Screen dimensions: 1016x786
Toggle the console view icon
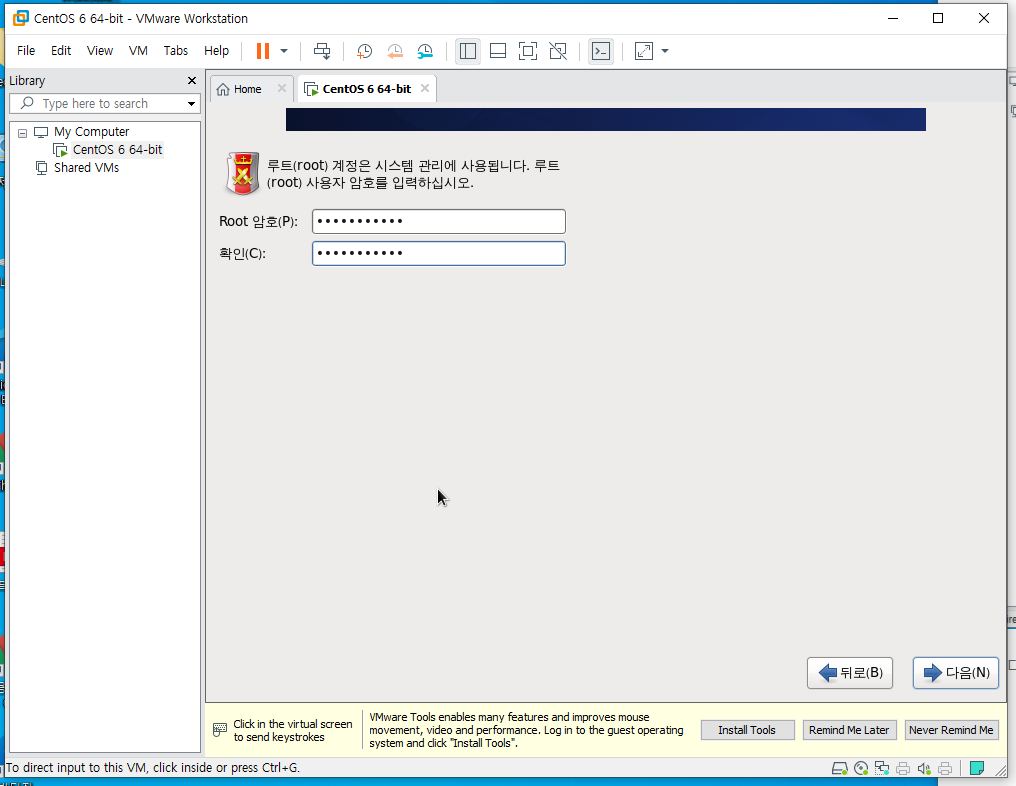pos(601,51)
